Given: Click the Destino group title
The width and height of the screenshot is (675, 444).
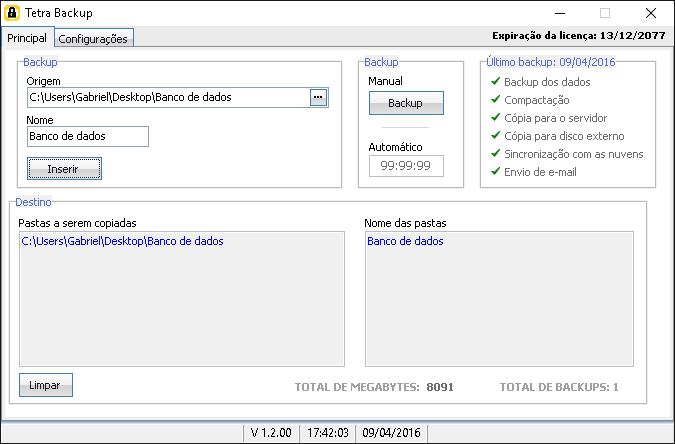Looking at the screenshot, I should pos(34,202).
